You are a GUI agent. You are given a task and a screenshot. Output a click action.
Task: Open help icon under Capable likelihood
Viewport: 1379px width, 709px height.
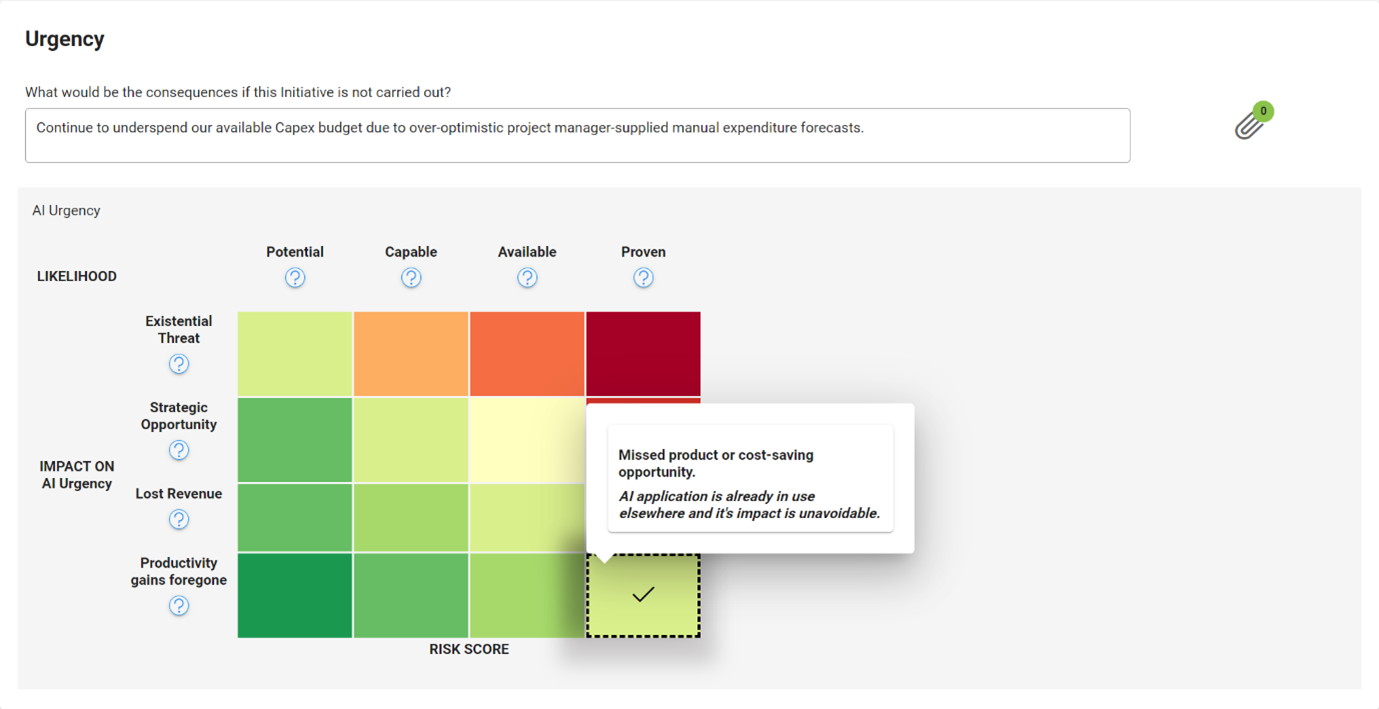click(411, 278)
